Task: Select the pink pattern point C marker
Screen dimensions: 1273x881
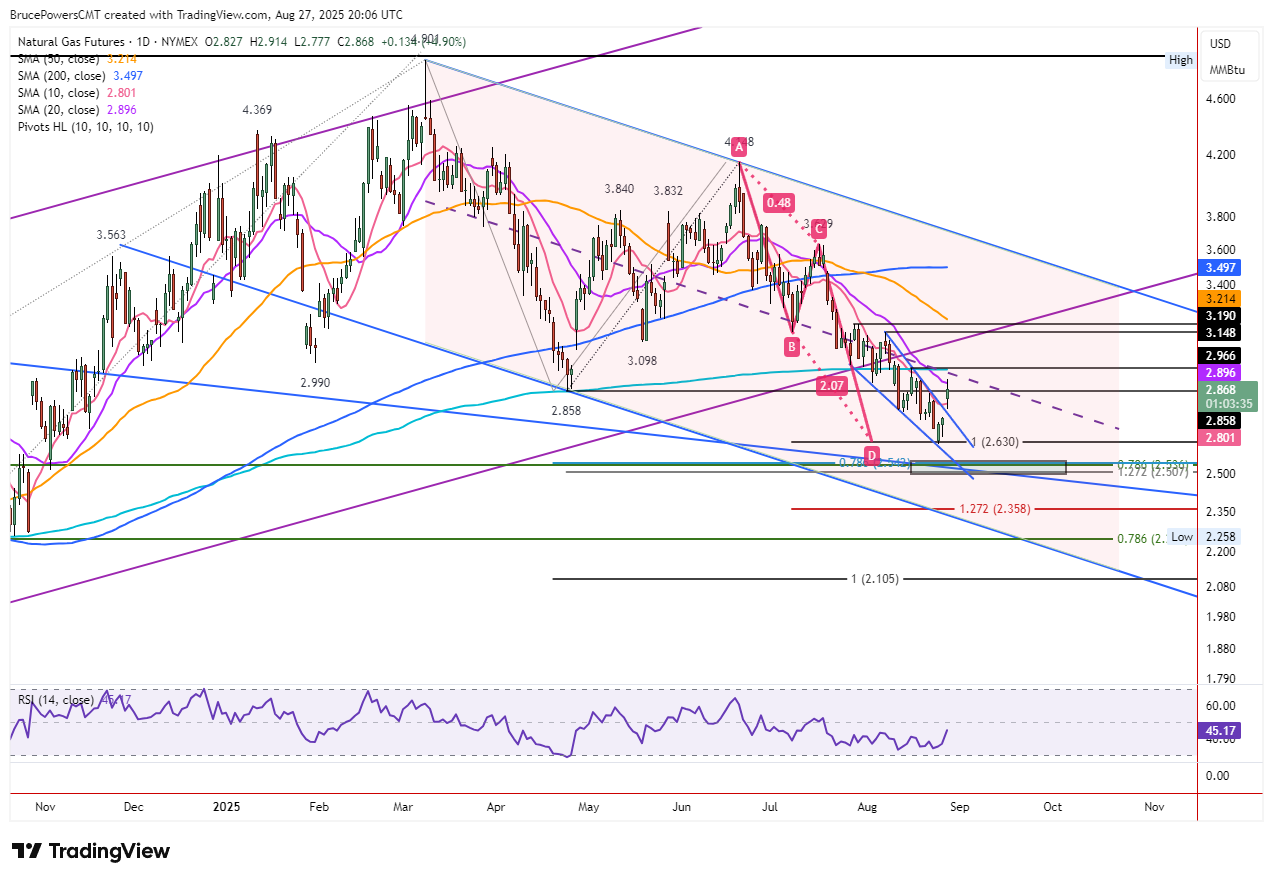Action: click(x=819, y=228)
